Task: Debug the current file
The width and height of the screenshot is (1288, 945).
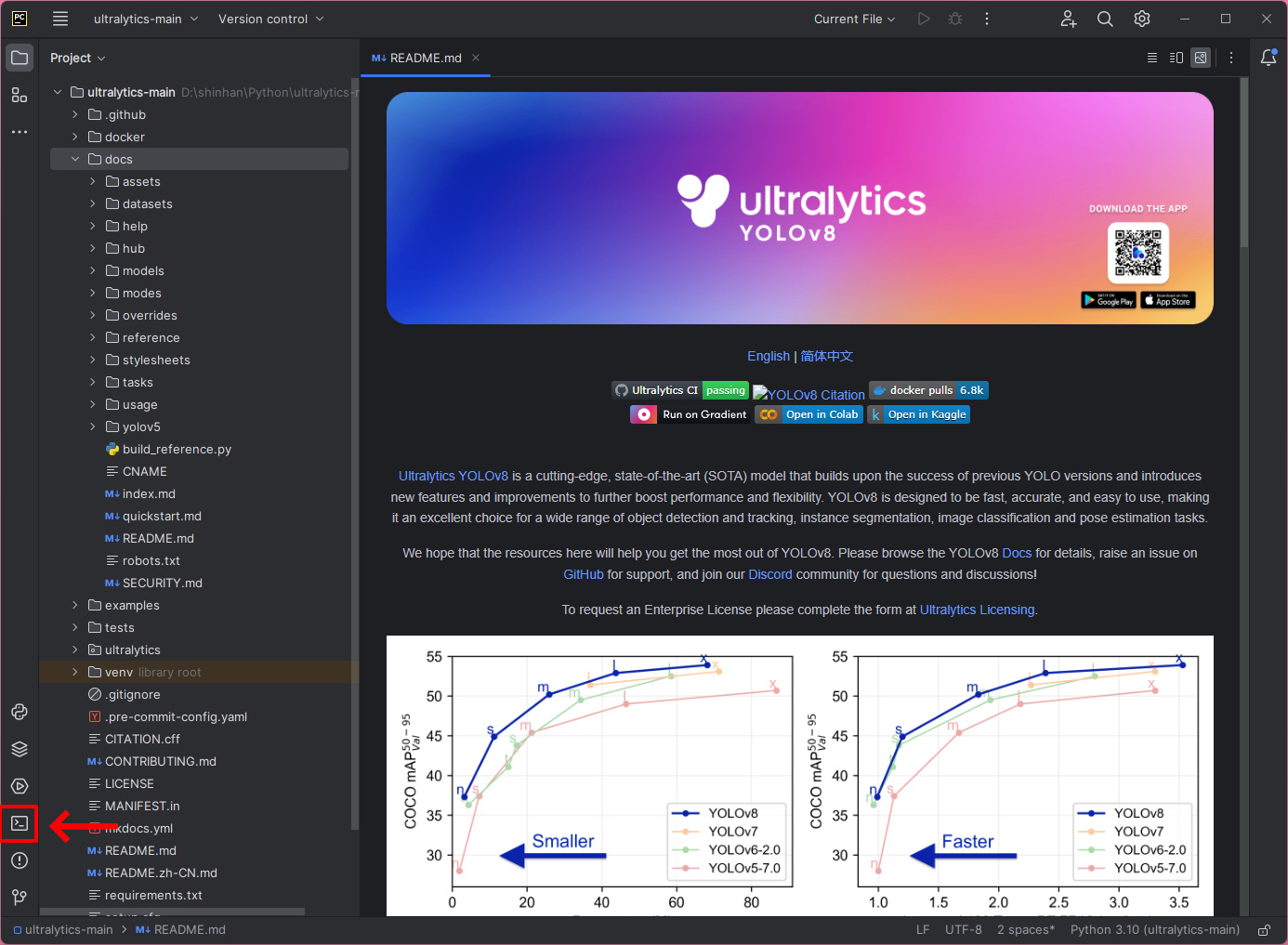Action: 955,19
